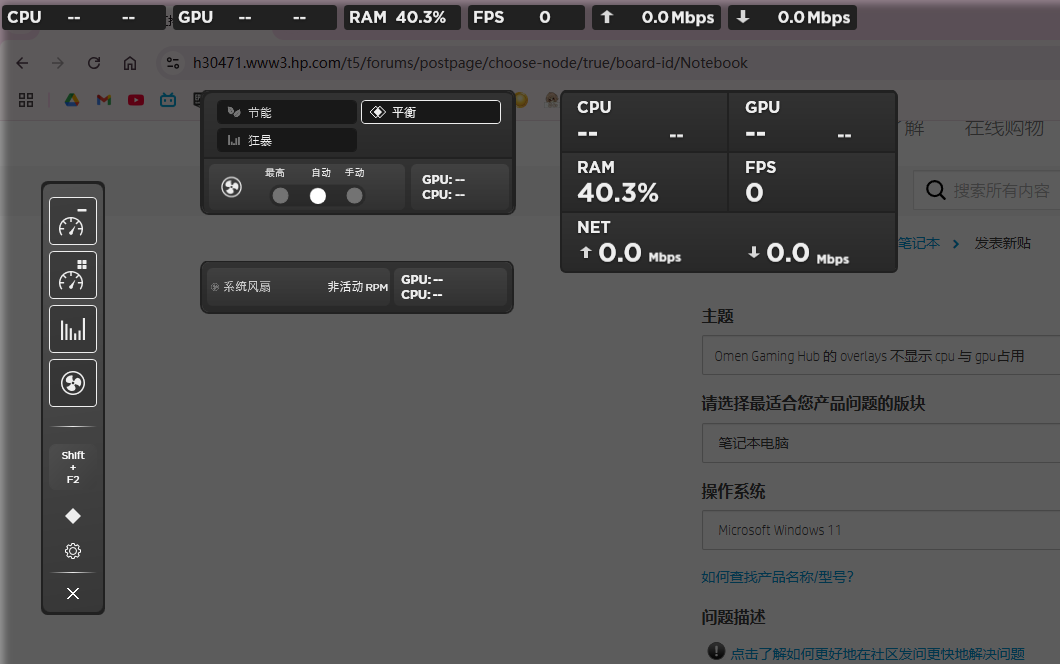Open Bilibili bookmark

tap(168, 100)
